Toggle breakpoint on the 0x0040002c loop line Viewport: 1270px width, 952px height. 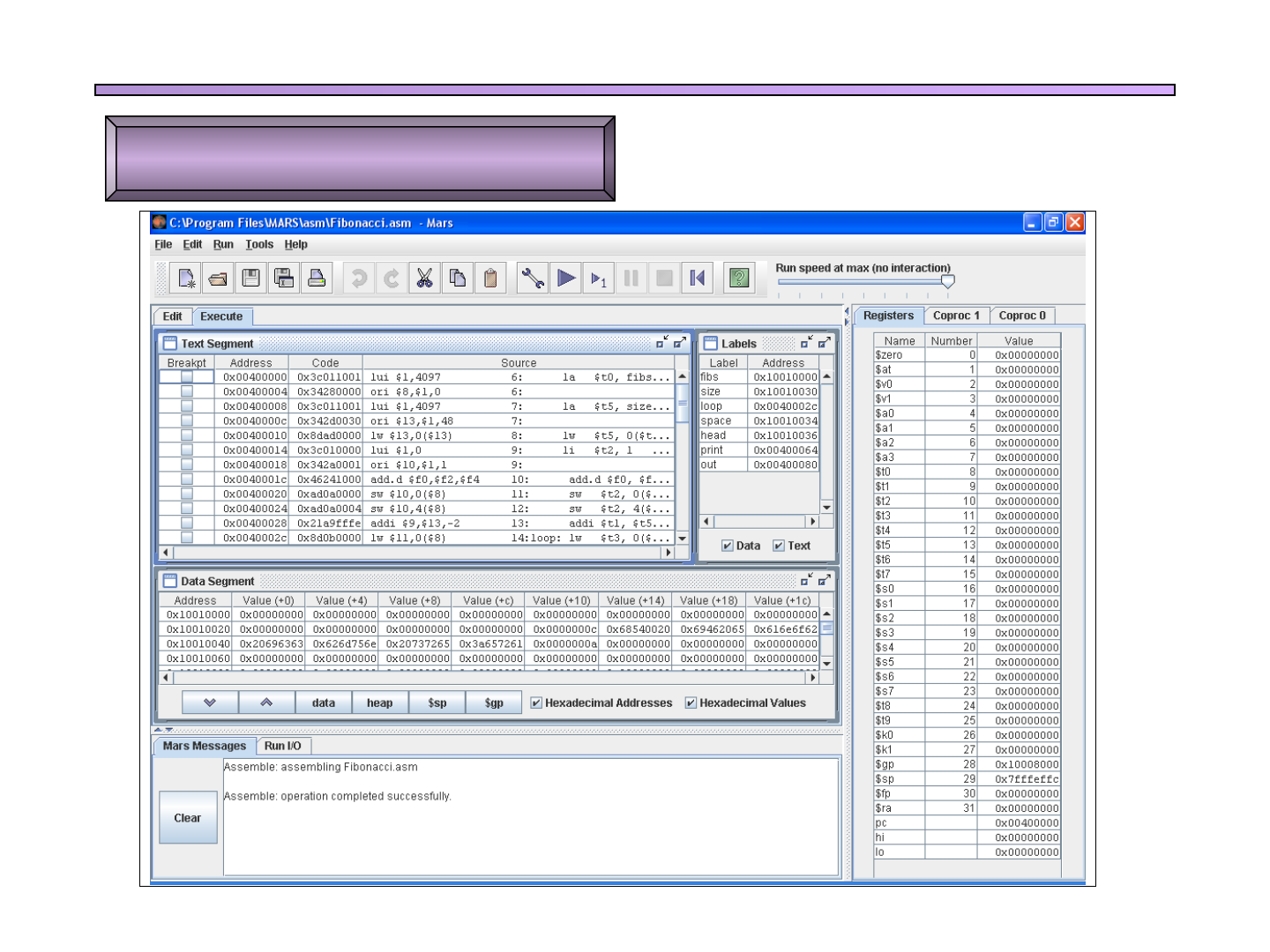187,538
